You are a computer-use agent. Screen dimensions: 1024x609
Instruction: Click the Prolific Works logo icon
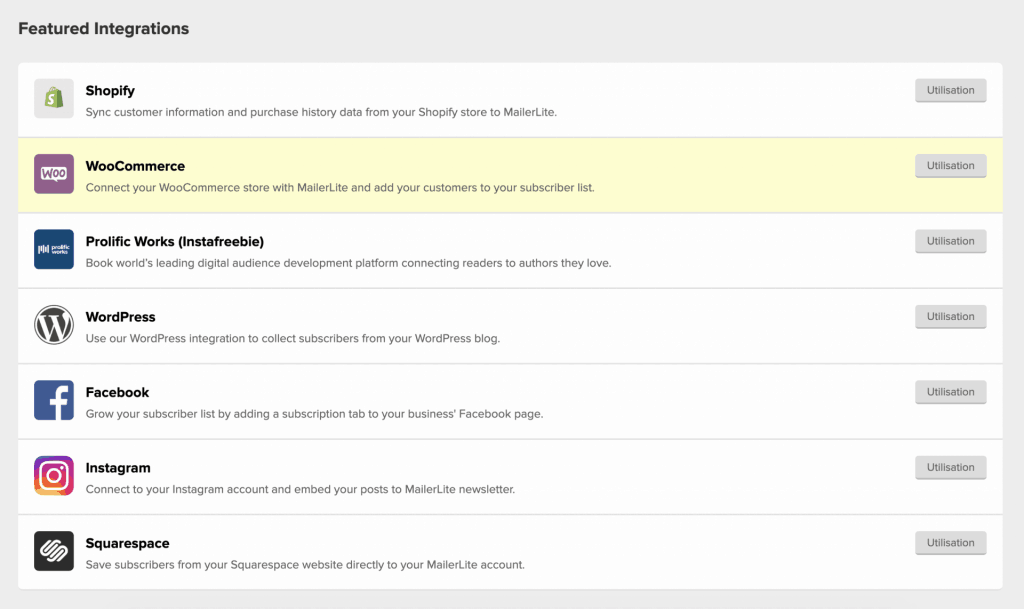[x=54, y=249]
